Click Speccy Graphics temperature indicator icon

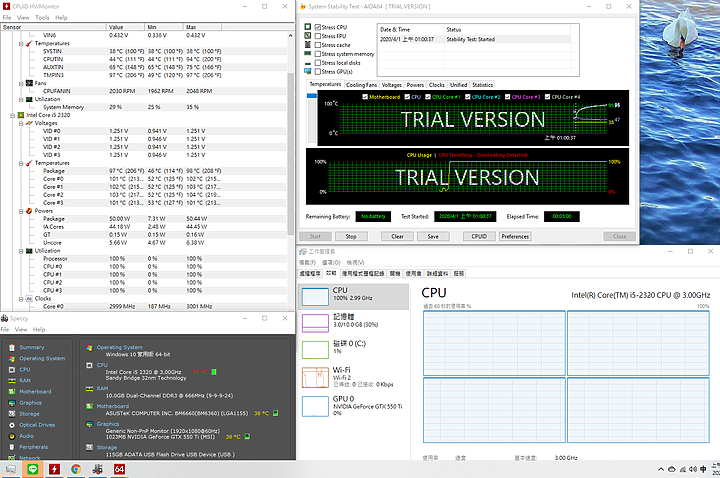[247, 437]
